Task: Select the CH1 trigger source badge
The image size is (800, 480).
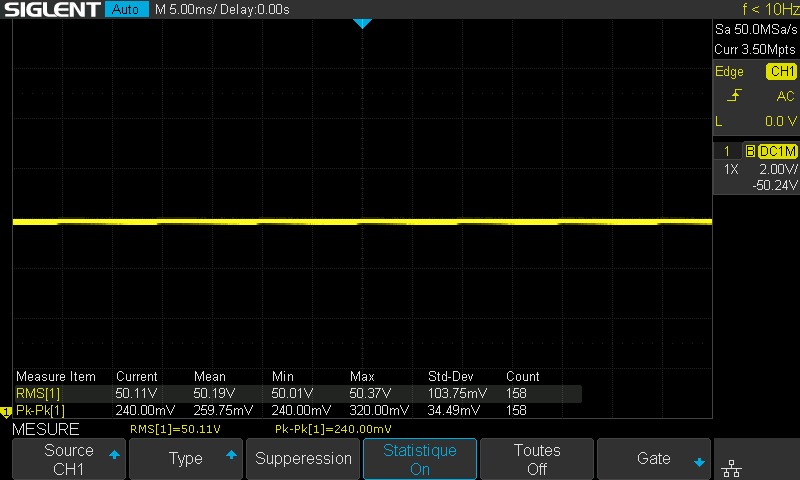Action: pos(781,71)
